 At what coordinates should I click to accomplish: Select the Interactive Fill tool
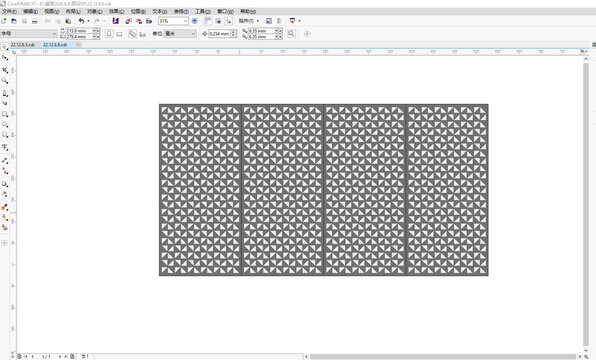point(5,218)
